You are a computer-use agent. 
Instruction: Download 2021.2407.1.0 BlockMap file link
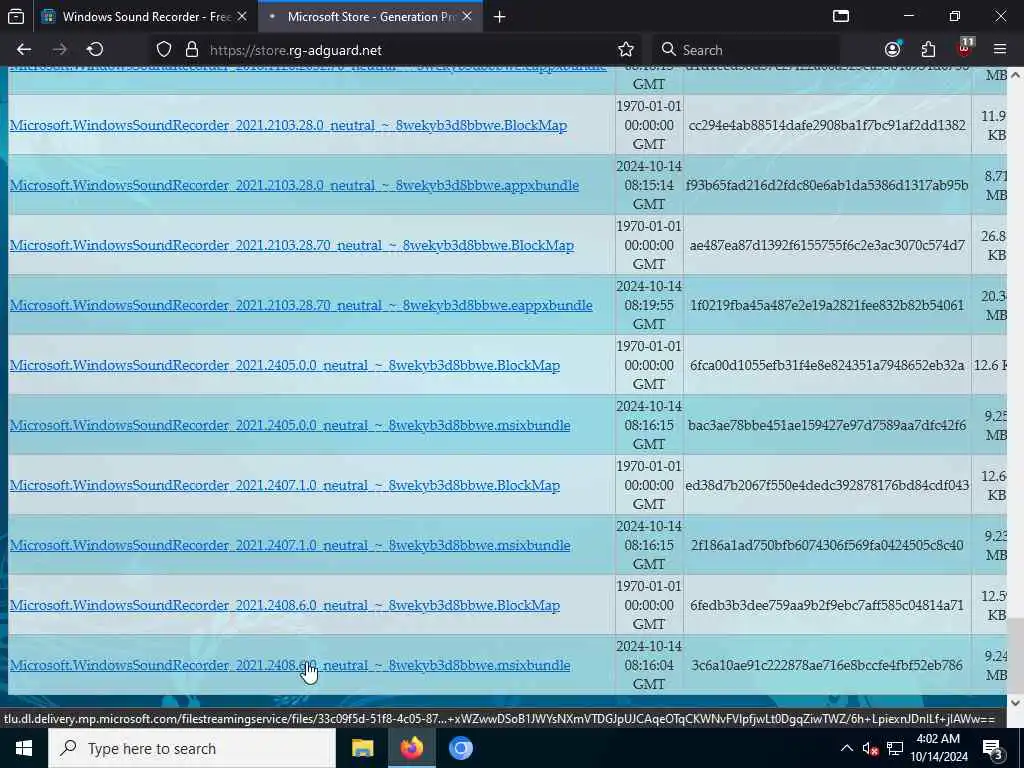[x=285, y=486]
